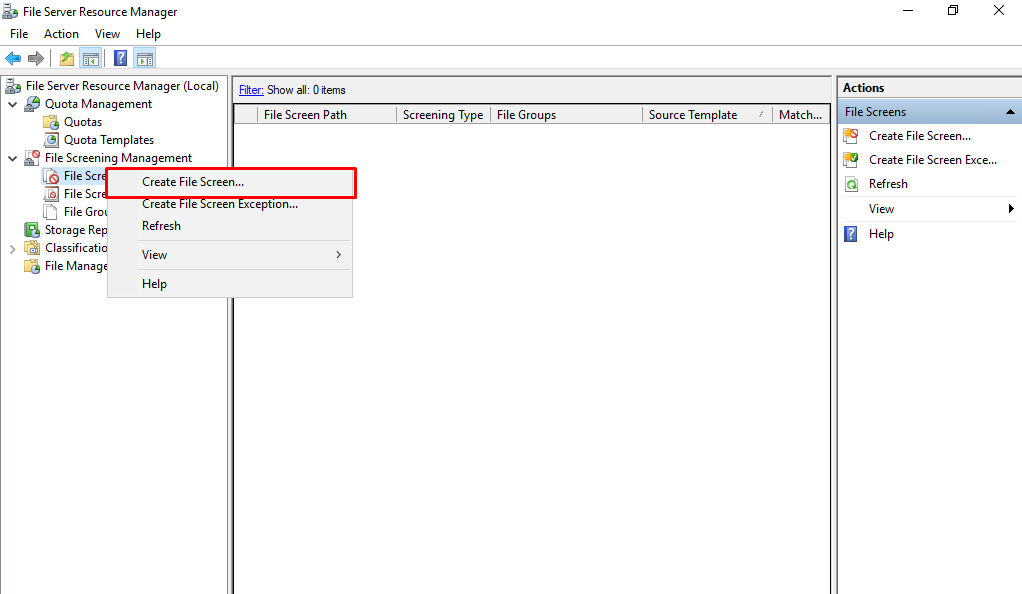Select the File Server Resource Manager (Local) root node
The height and width of the screenshot is (594, 1022).
pos(122,86)
